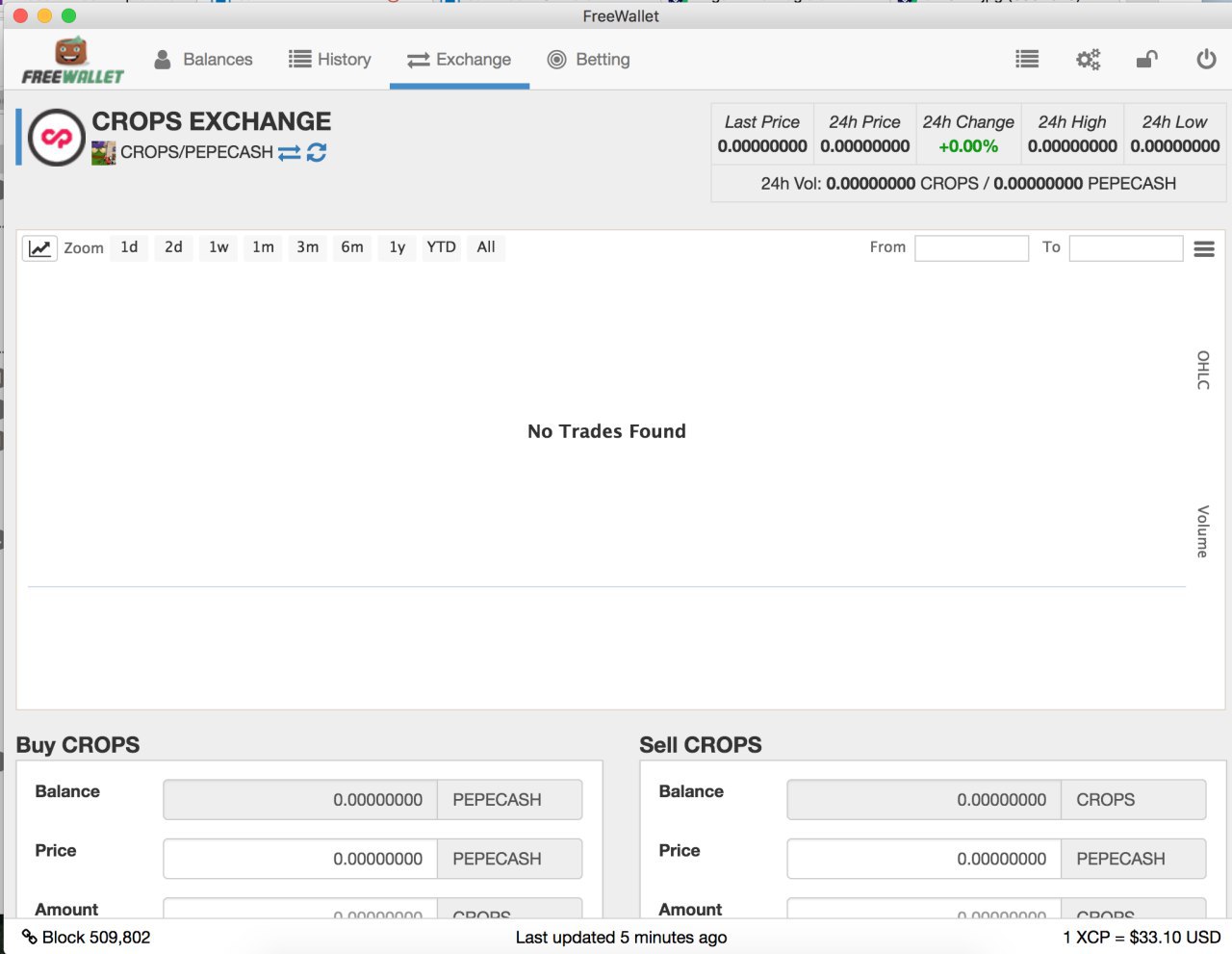Set chart zoom to 2d
The image size is (1232, 954).
(x=173, y=247)
